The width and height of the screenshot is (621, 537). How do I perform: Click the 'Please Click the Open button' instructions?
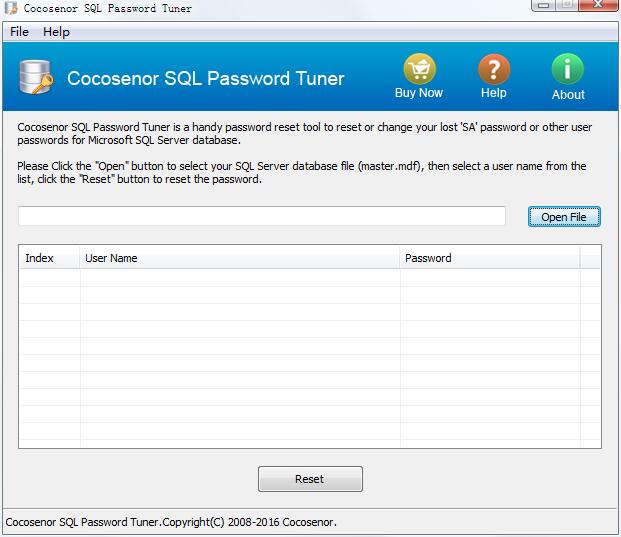[x=302, y=172]
